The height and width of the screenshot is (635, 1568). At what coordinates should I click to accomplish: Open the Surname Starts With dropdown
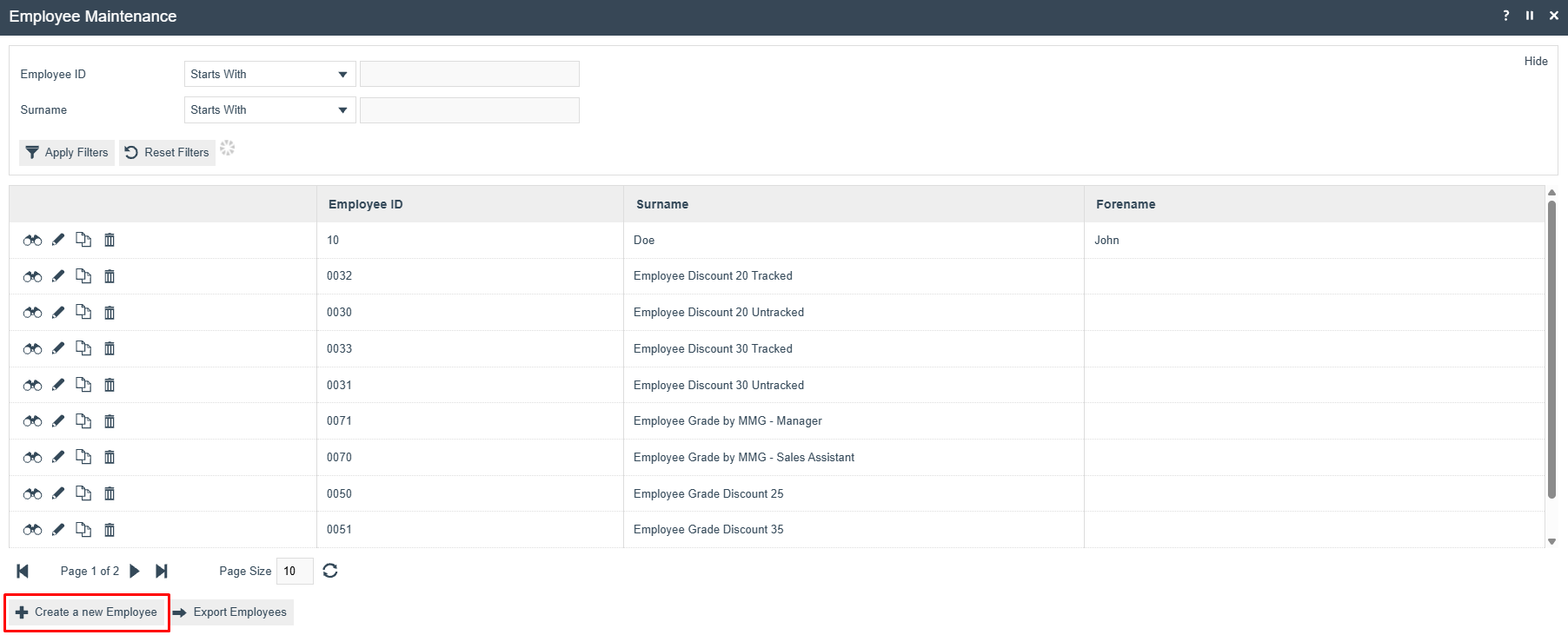270,109
